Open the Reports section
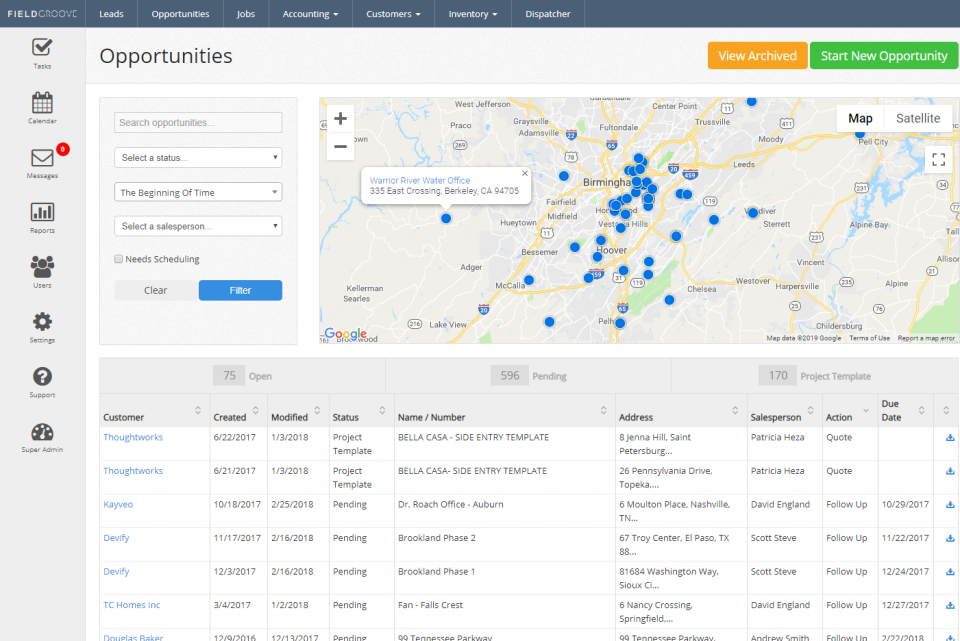The height and width of the screenshot is (641, 960). 41,216
